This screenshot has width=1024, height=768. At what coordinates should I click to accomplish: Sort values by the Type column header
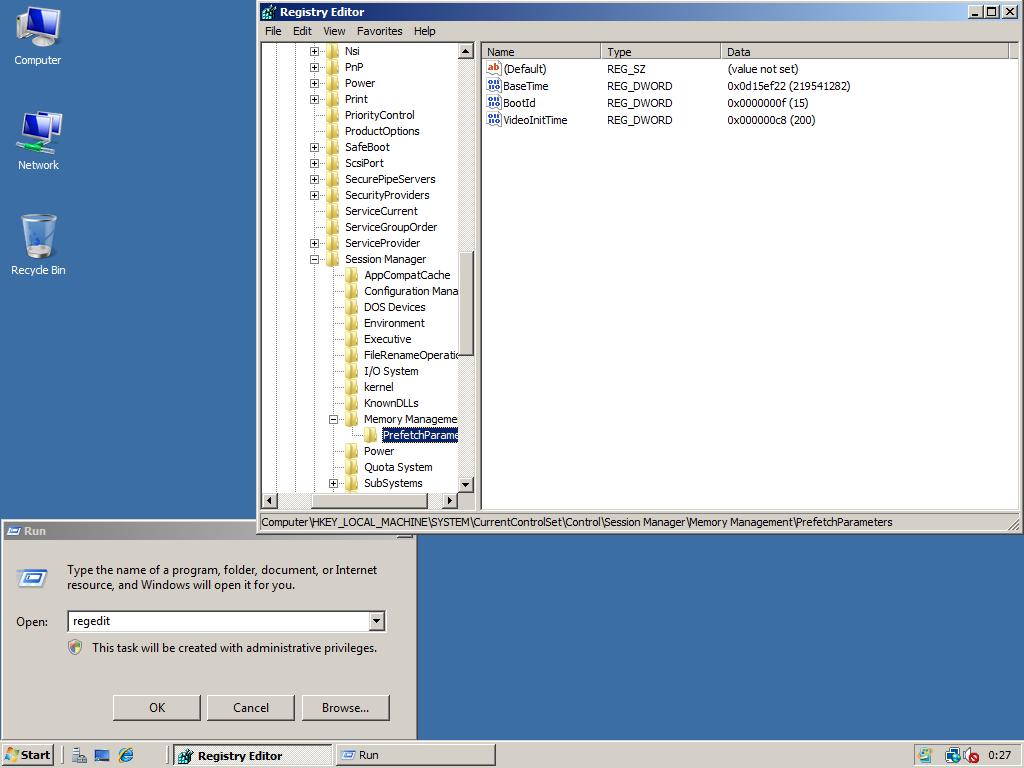click(x=660, y=52)
